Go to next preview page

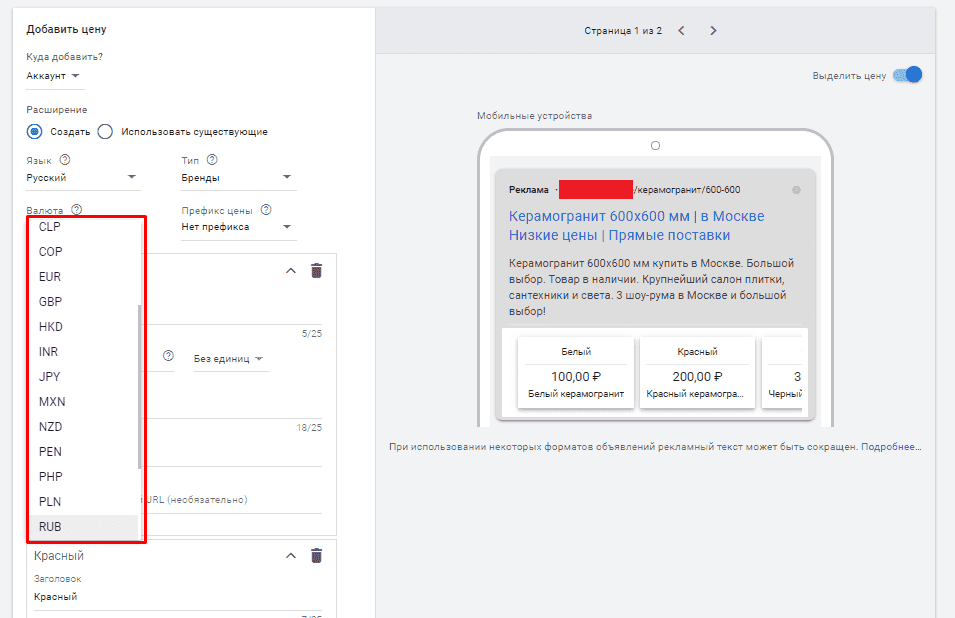tap(713, 30)
